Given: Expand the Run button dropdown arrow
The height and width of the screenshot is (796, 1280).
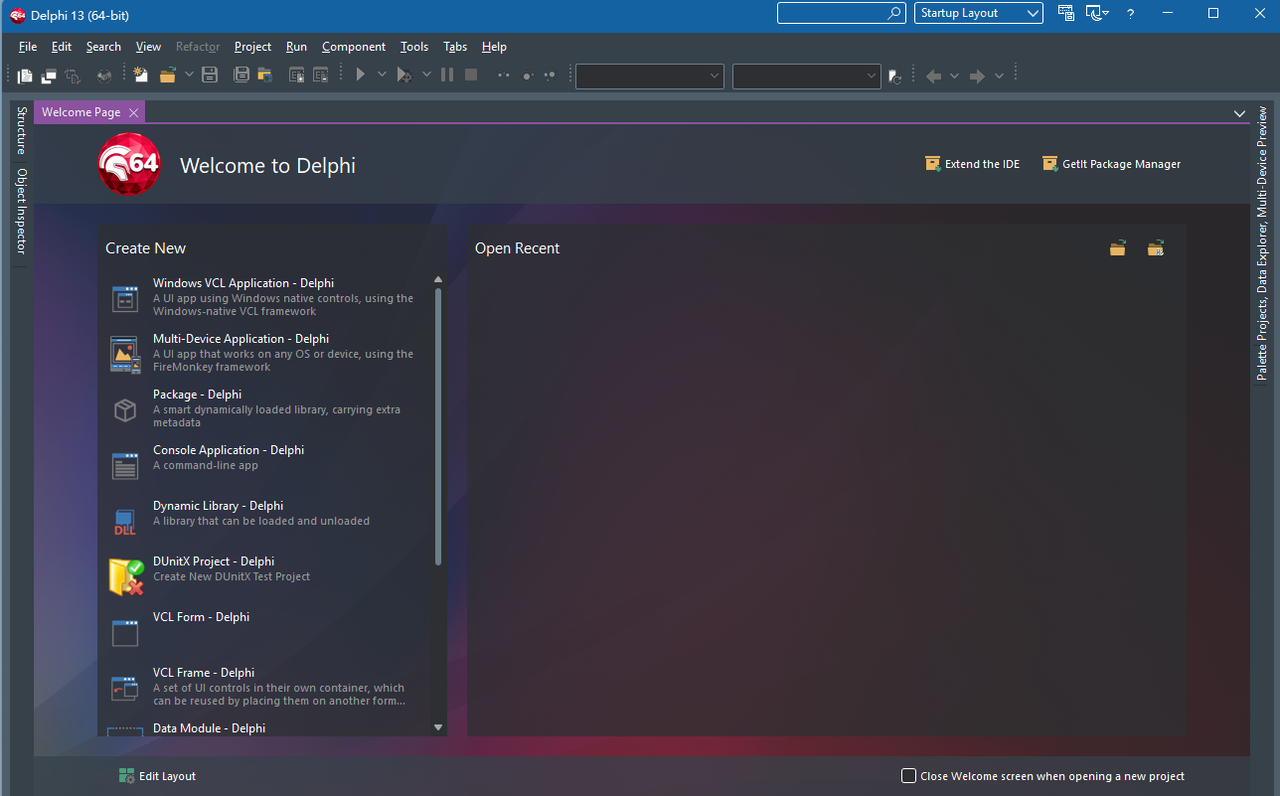Looking at the screenshot, I should (x=382, y=75).
